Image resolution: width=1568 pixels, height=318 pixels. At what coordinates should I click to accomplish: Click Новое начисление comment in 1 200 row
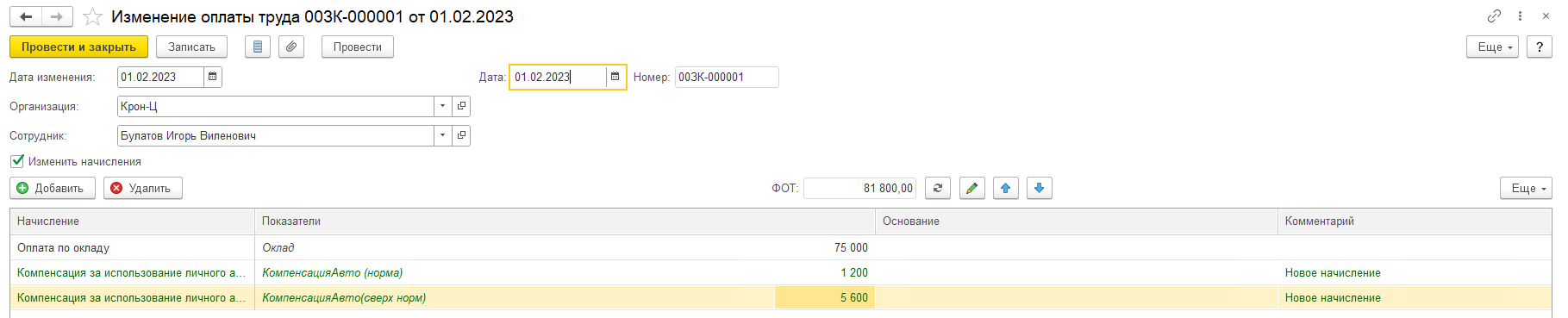(x=1333, y=272)
